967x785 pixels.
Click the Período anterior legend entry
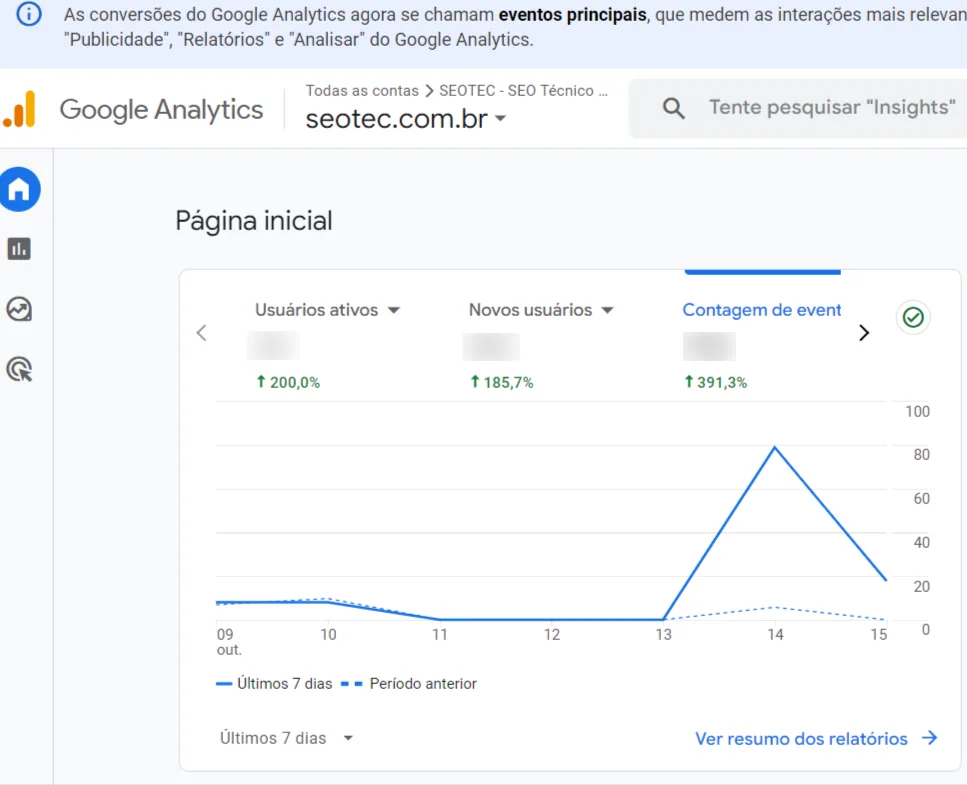point(409,683)
